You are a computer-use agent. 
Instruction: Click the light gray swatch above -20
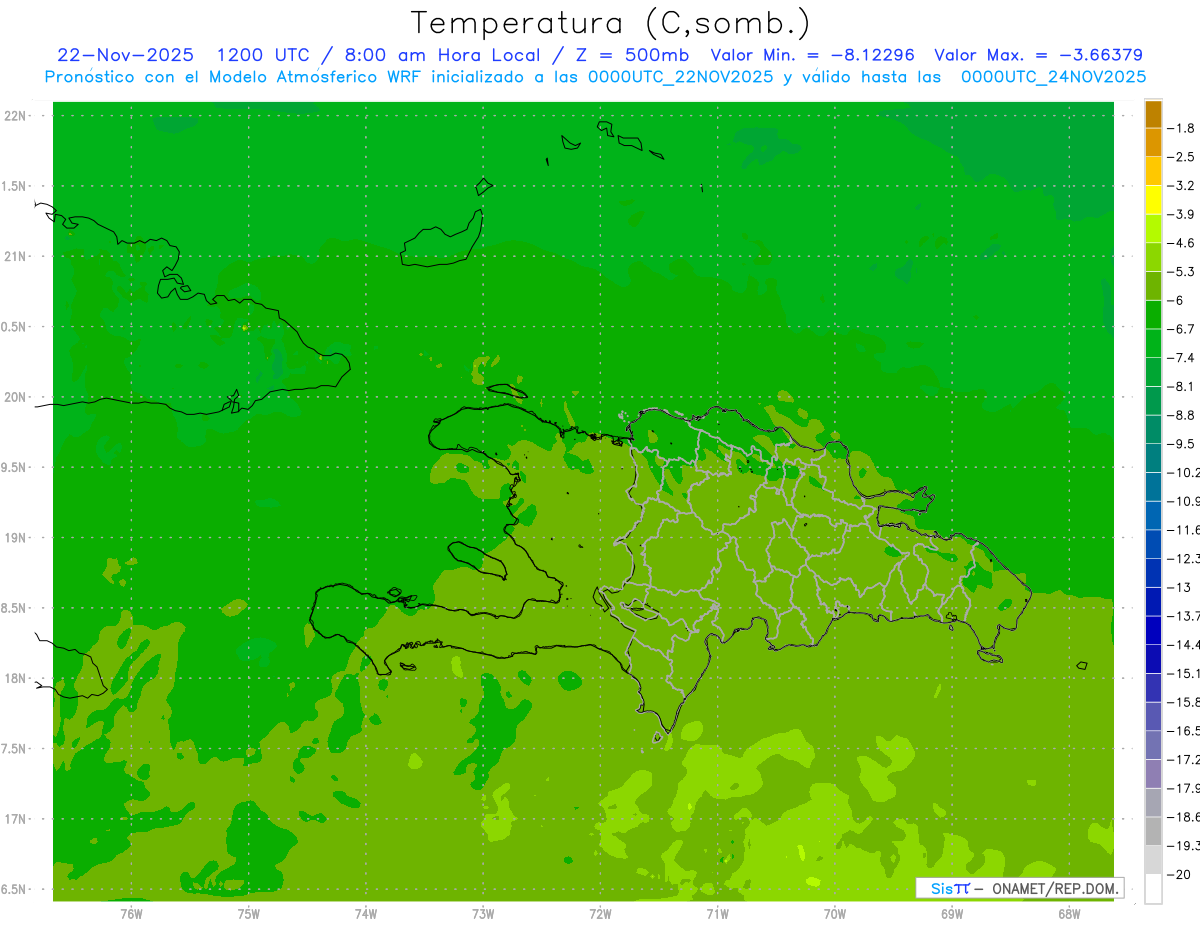pos(1153,859)
